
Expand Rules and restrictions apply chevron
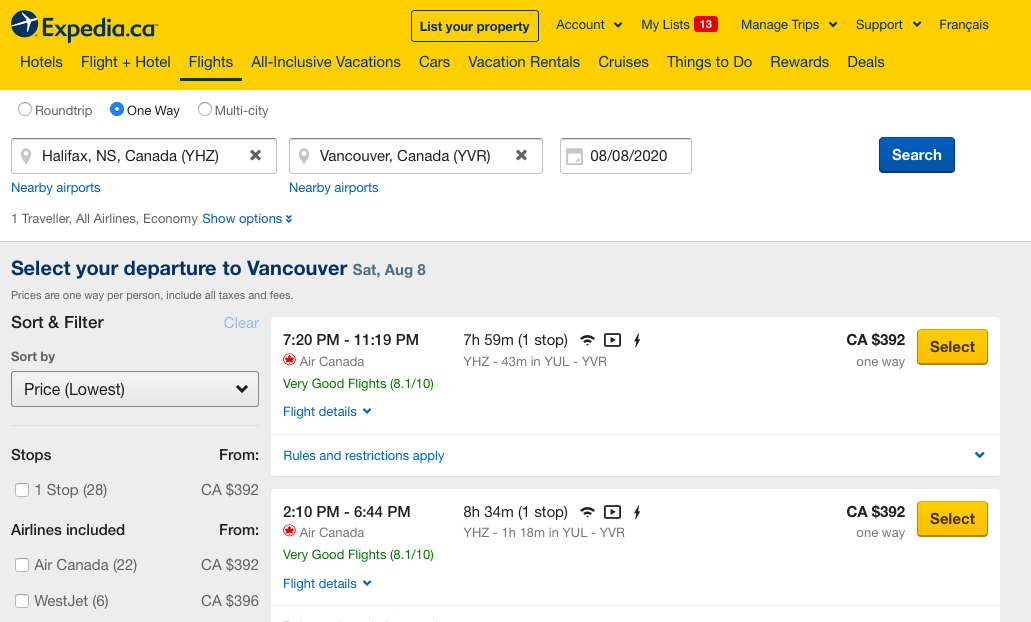[980, 455]
